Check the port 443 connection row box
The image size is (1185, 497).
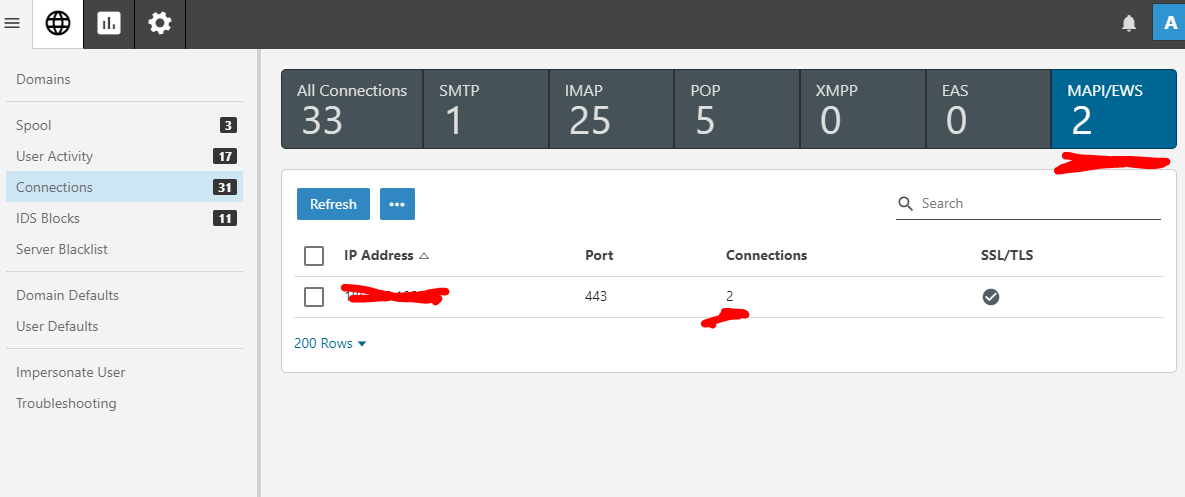(x=314, y=297)
